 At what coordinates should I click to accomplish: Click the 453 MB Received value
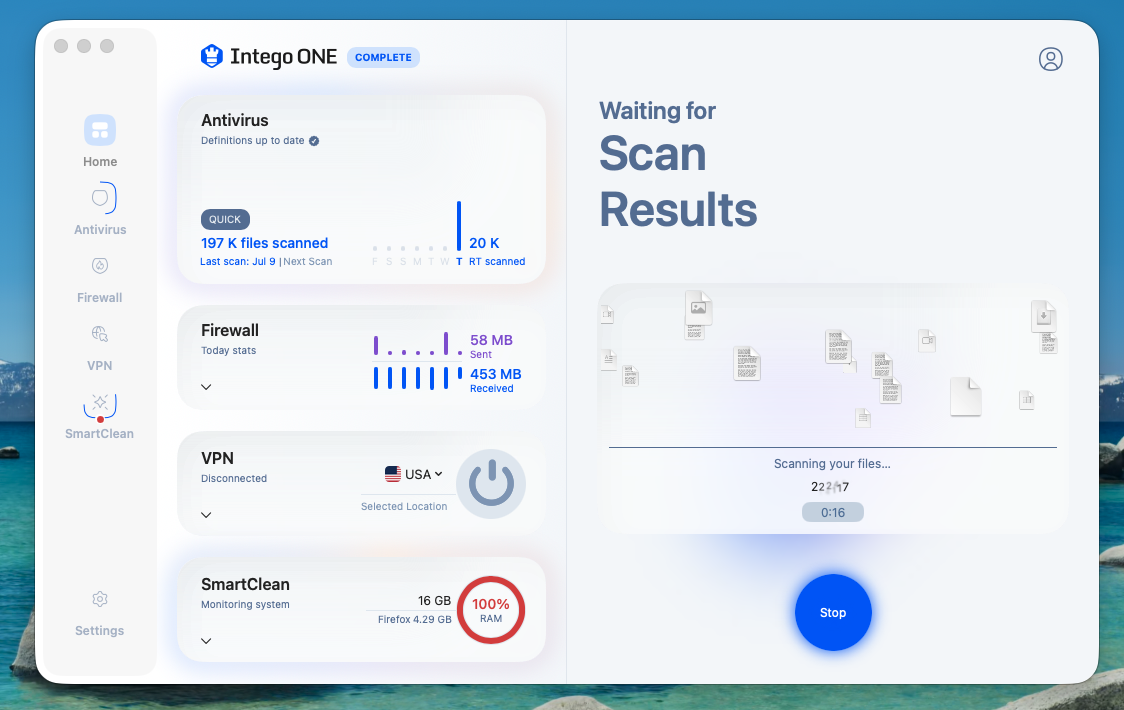[496, 374]
